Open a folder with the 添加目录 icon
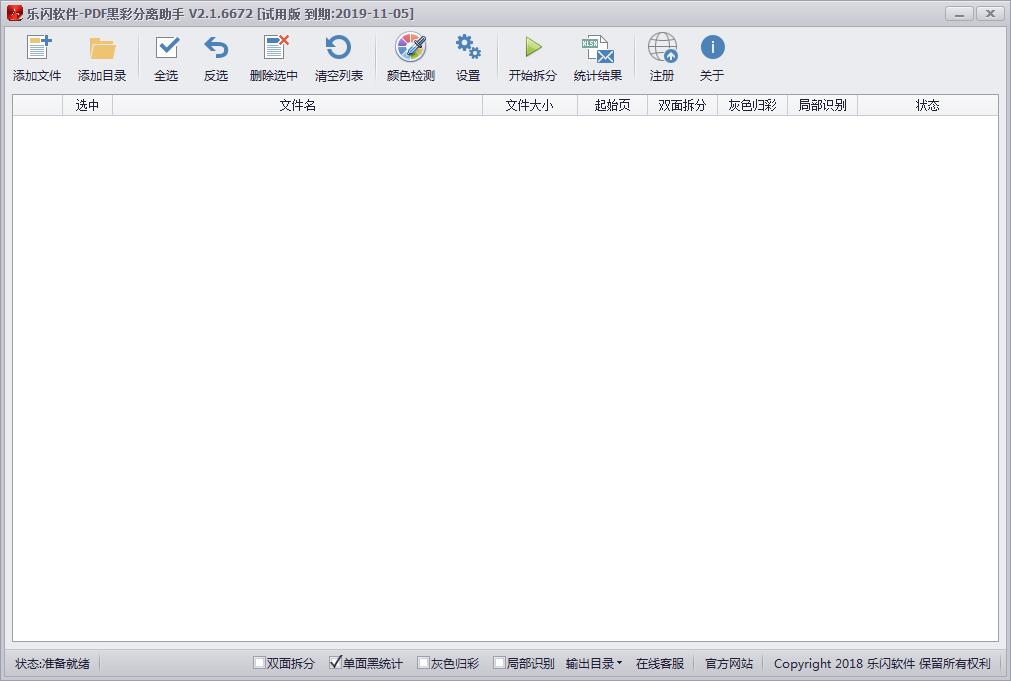This screenshot has height=681, width=1011. (101, 56)
